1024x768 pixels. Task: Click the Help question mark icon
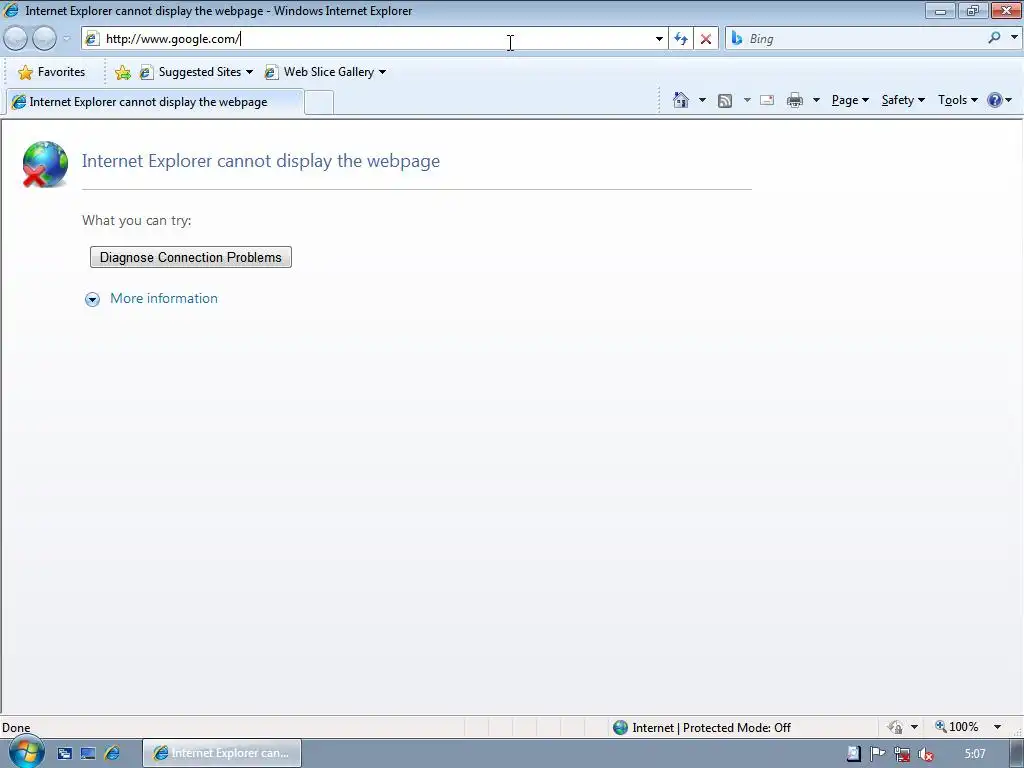pos(995,100)
